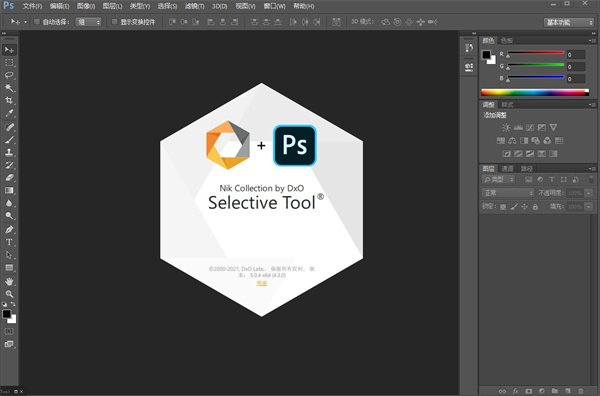Enable the auto-select checkbox
Image resolution: width=600 pixels, height=396 pixels.
(x=37, y=22)
